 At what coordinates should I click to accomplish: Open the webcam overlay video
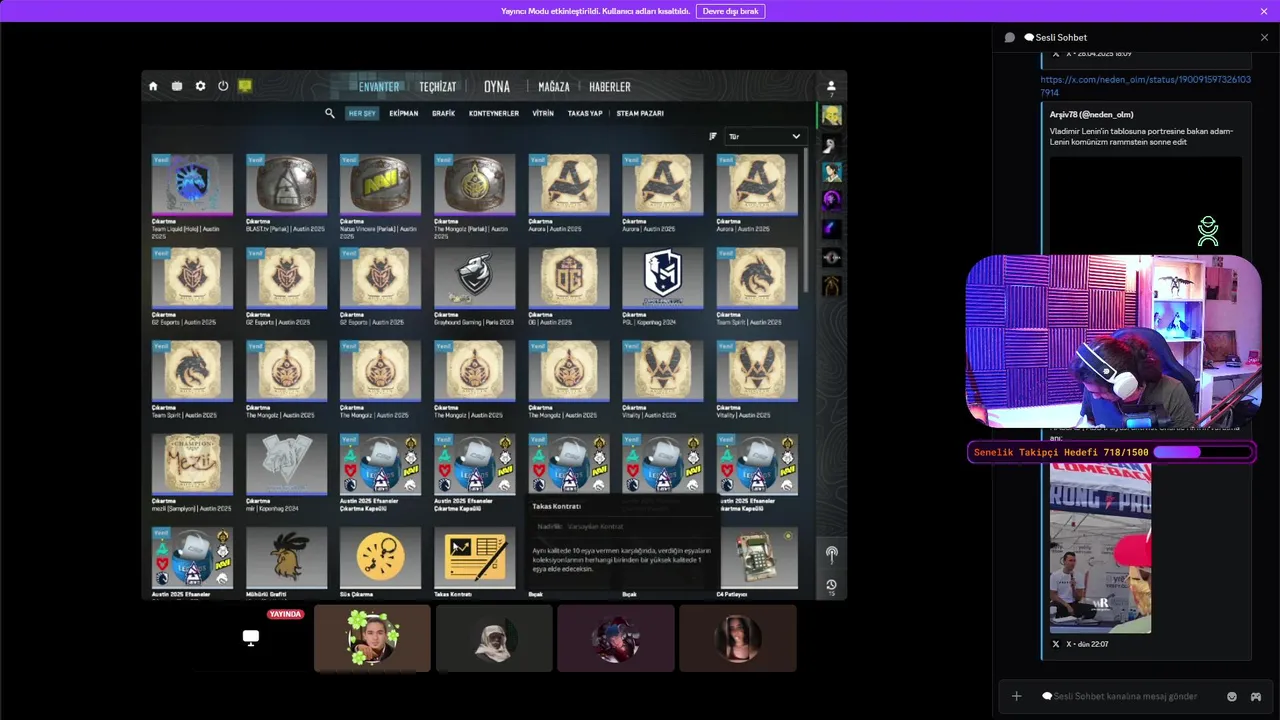point(1112,341)
